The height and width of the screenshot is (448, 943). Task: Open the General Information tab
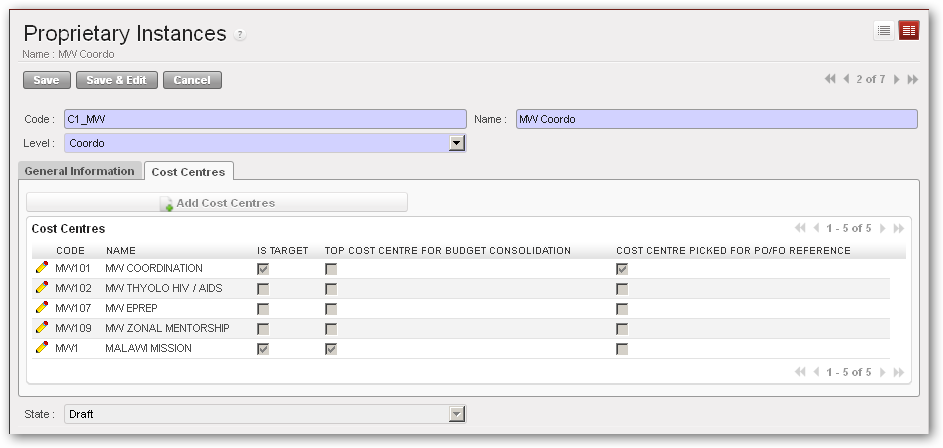[x=79, y=171]
